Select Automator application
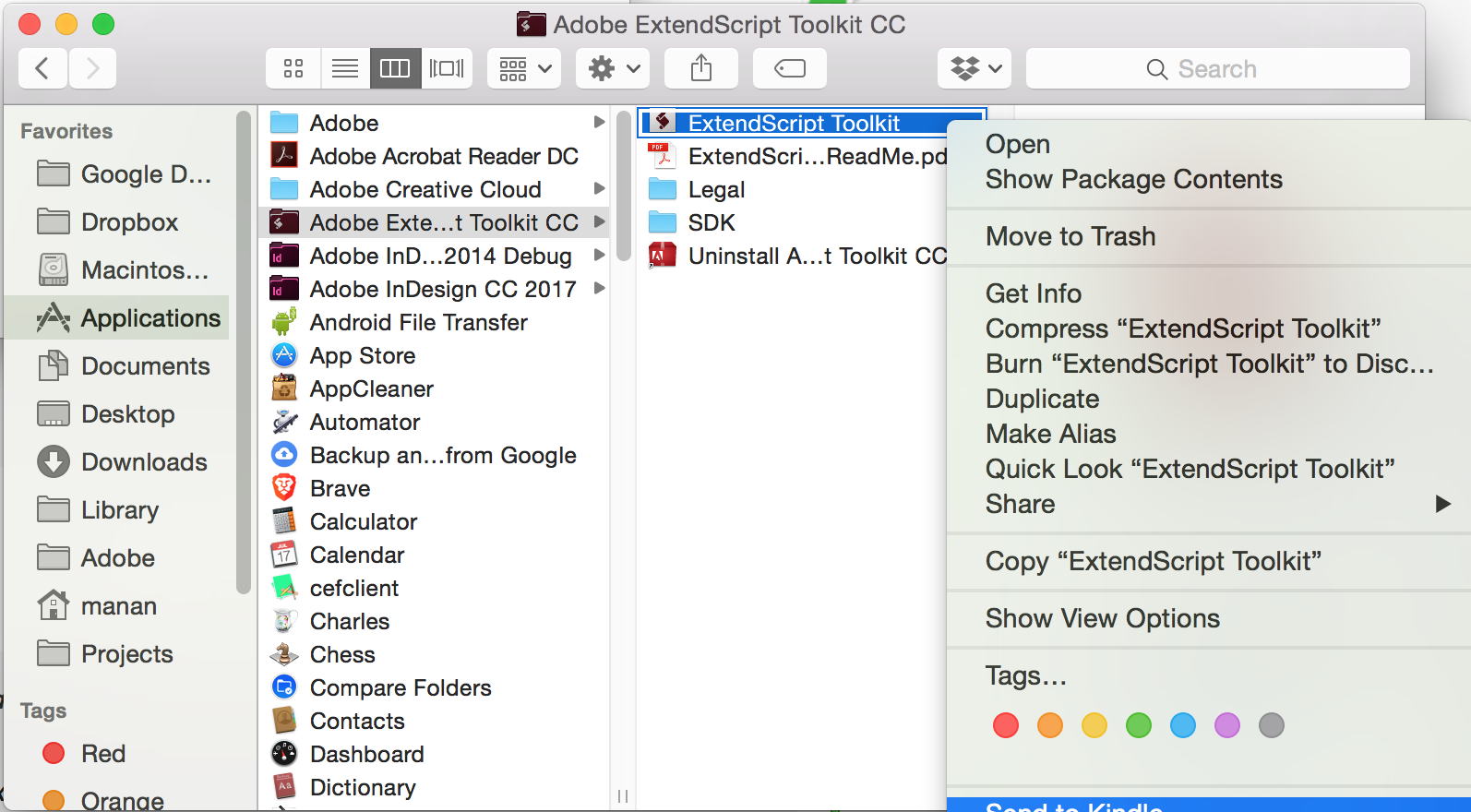 pos(434,422)
